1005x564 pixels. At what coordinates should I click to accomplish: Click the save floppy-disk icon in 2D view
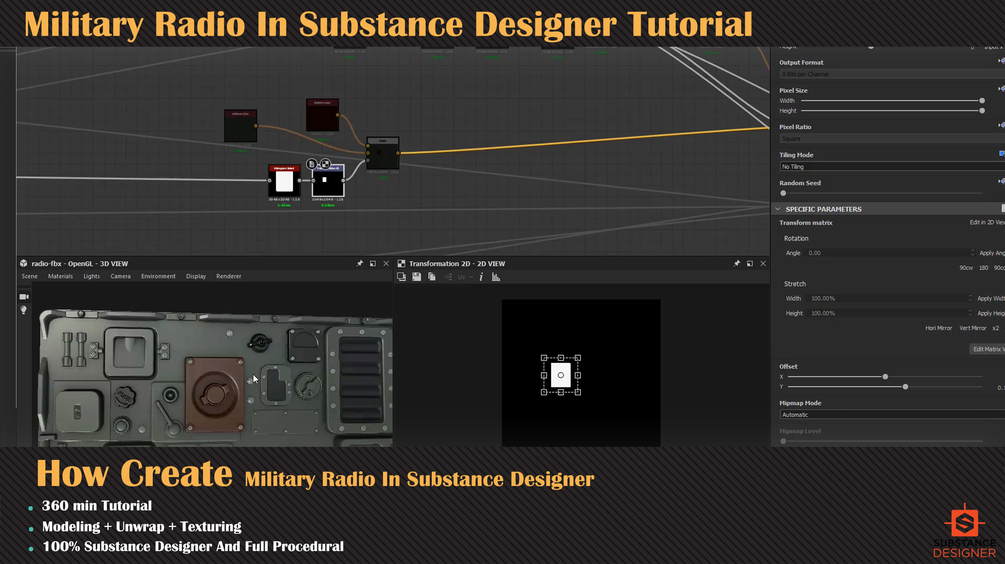417,277
